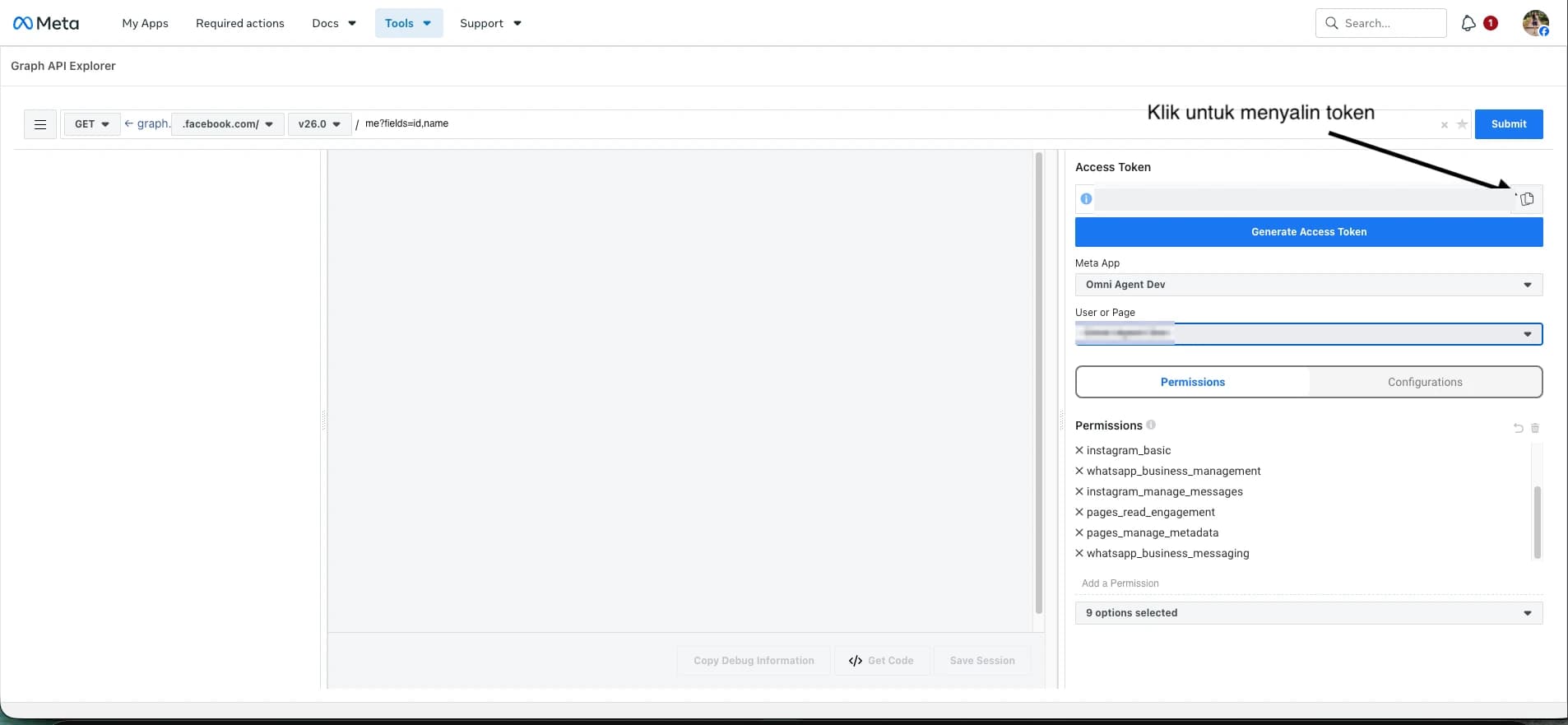Viewport: 1568px width, 725px height.
Task: Show the Permissions help info icon
Action: (x=1151, y=425)
